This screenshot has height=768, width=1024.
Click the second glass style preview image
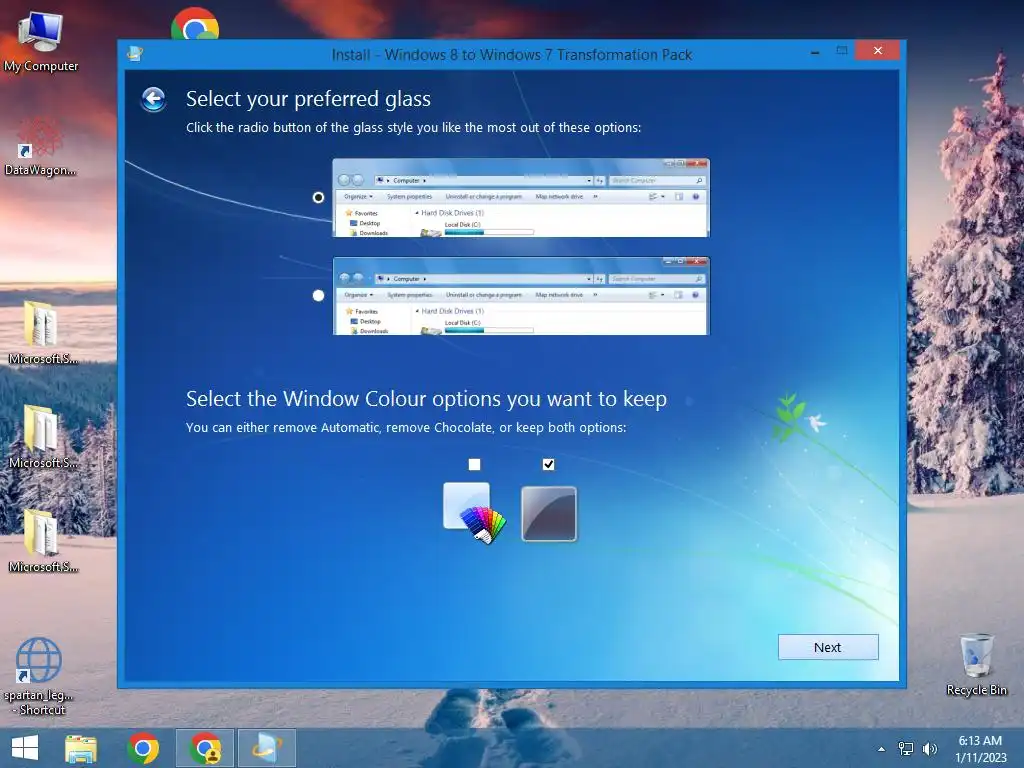(x=520, y=296)
